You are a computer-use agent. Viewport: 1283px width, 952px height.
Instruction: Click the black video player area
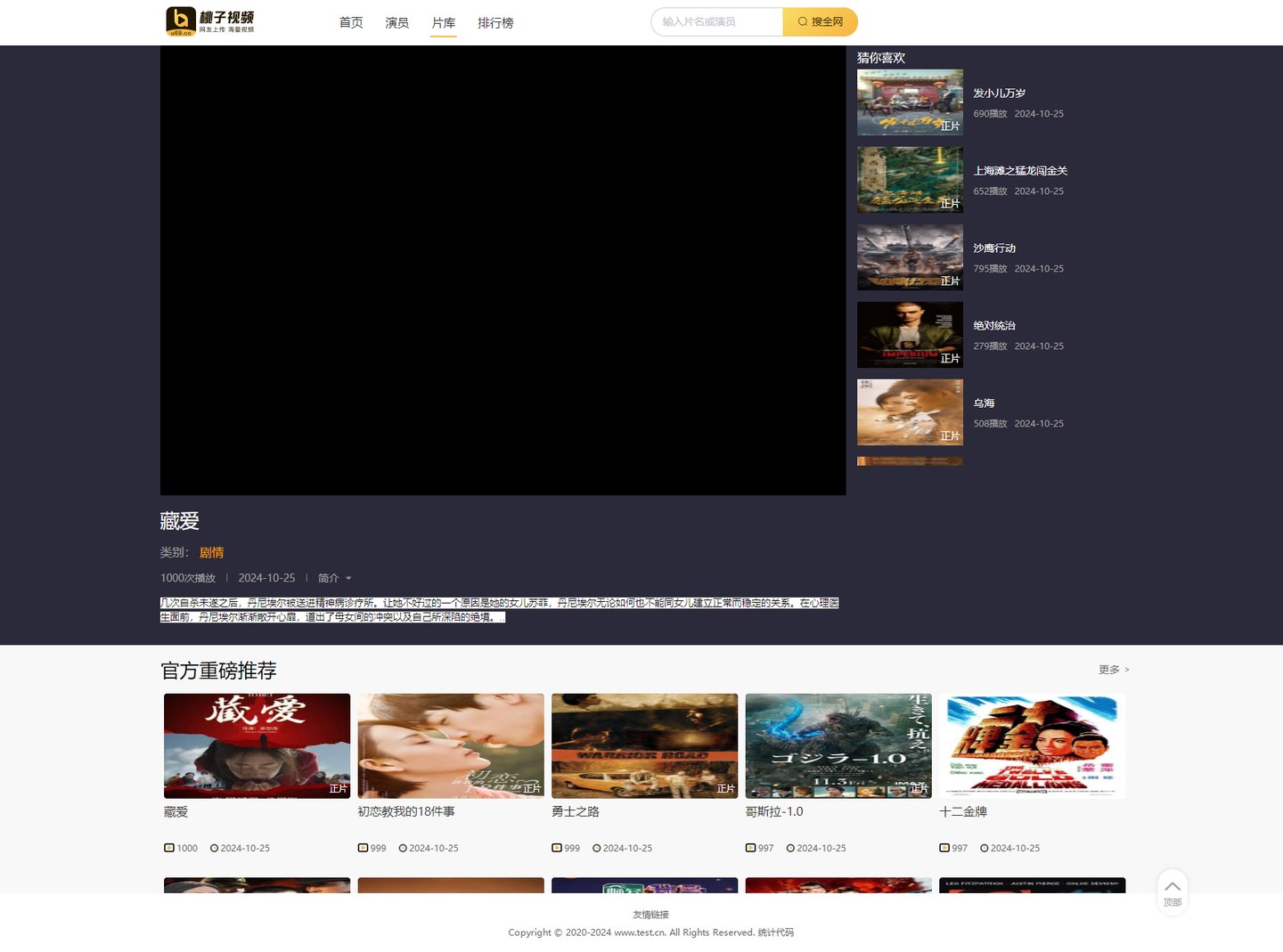503,270
